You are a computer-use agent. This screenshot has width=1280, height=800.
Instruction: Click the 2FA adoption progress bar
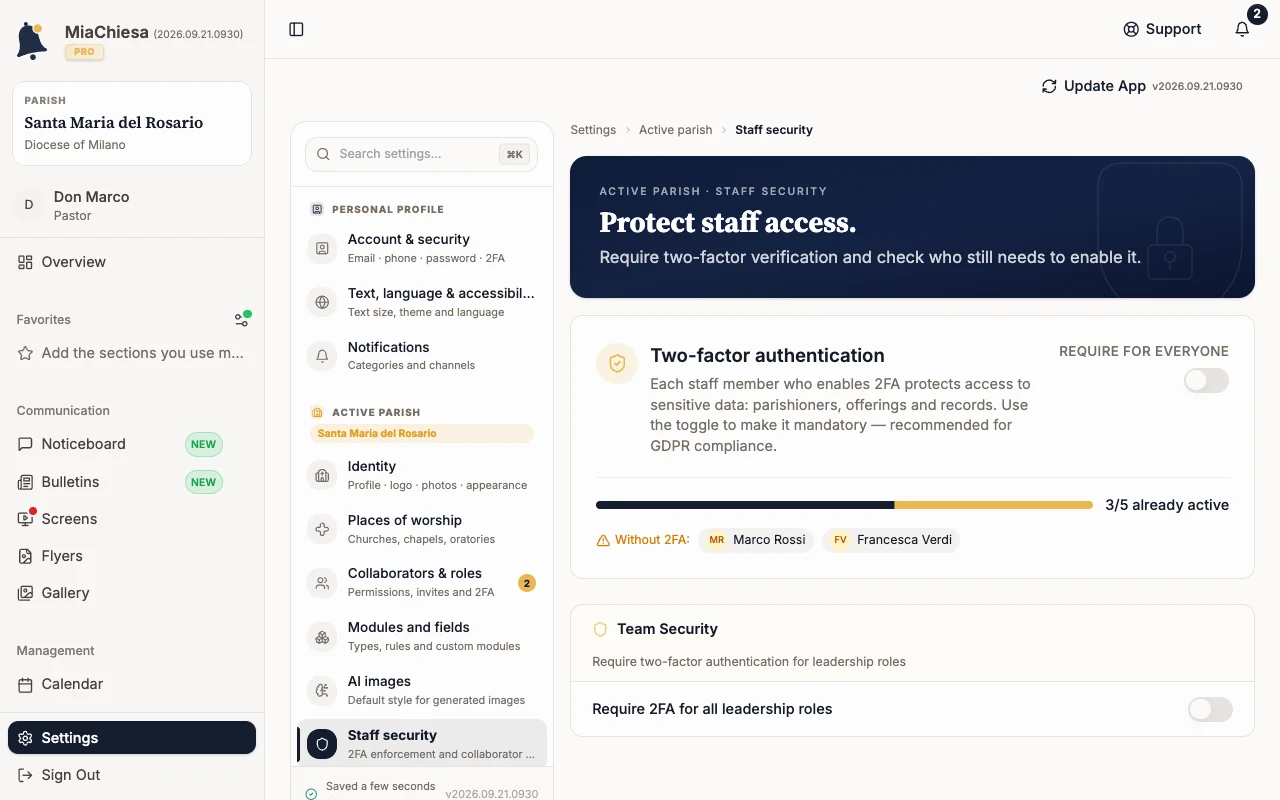coord(844,505)
